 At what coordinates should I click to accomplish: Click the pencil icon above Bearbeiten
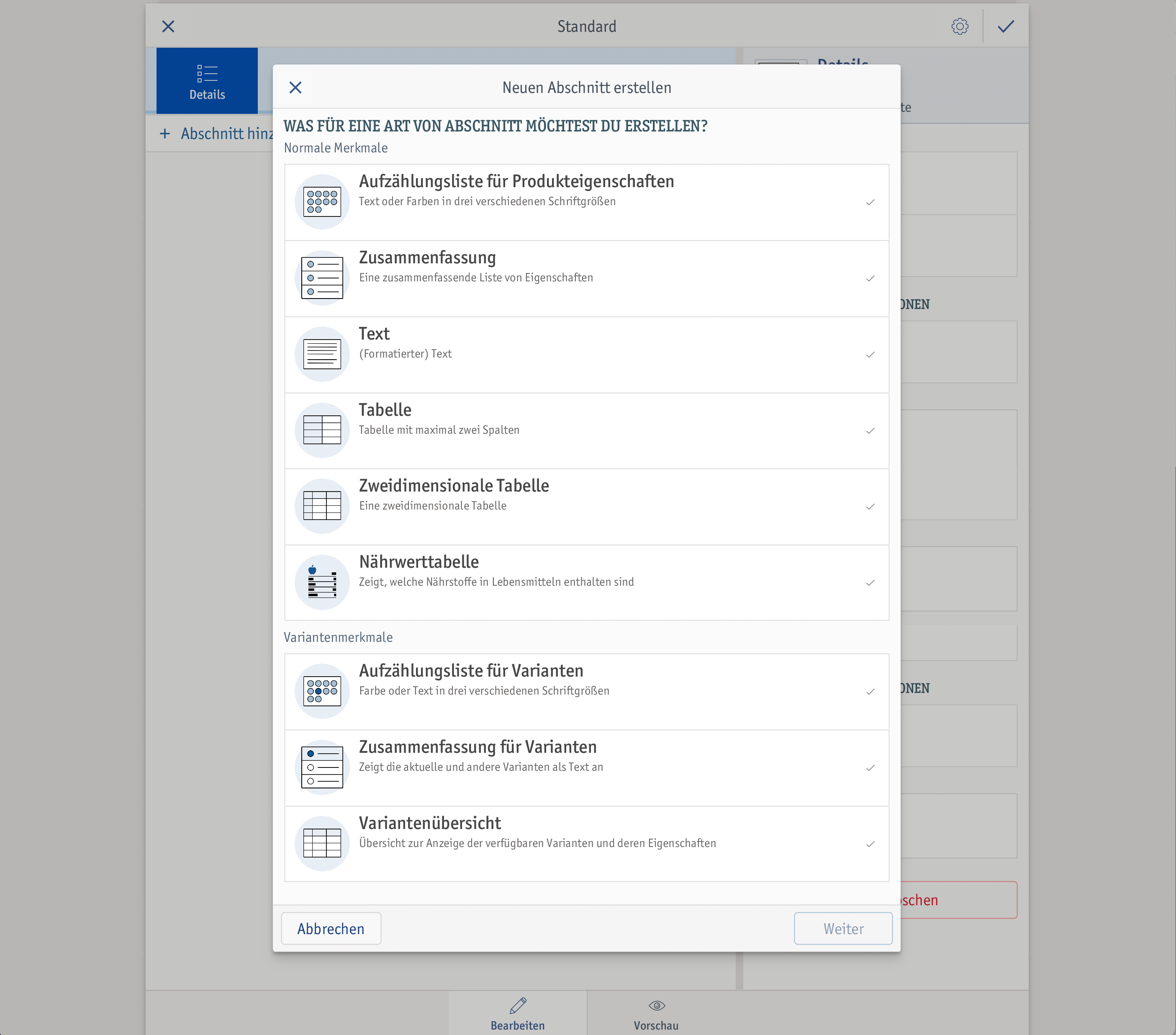pos(518,1006)
